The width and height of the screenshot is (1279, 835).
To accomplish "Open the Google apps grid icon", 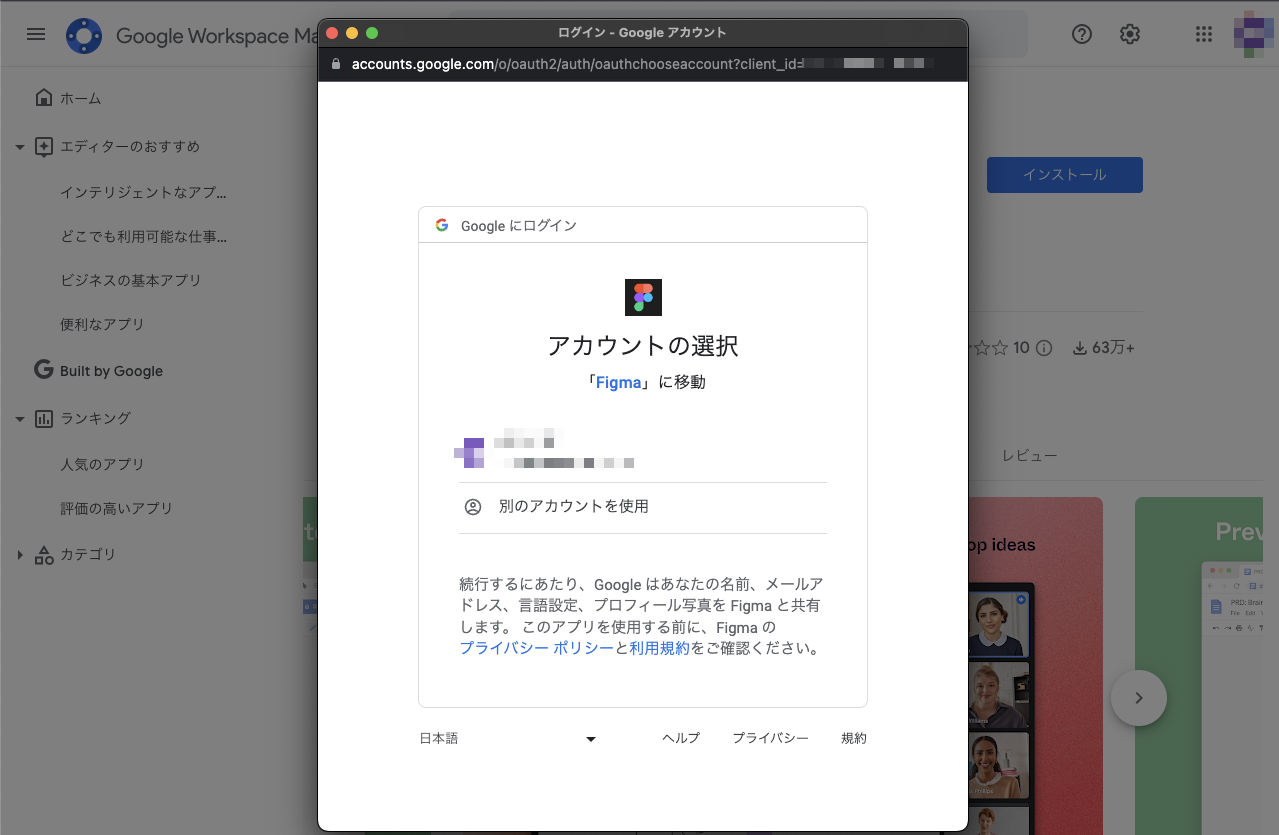I will coord(1203,33).
